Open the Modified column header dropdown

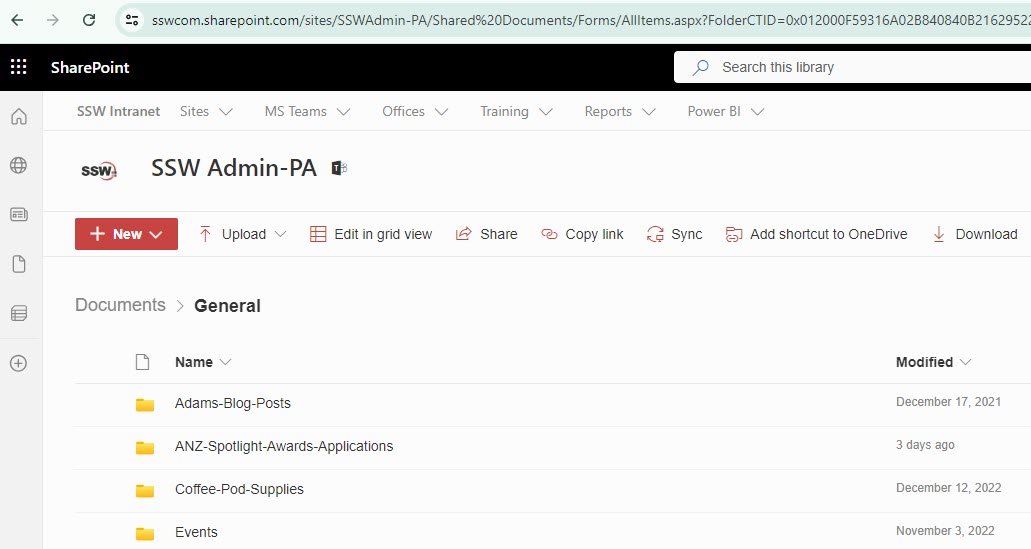[933, 362]
